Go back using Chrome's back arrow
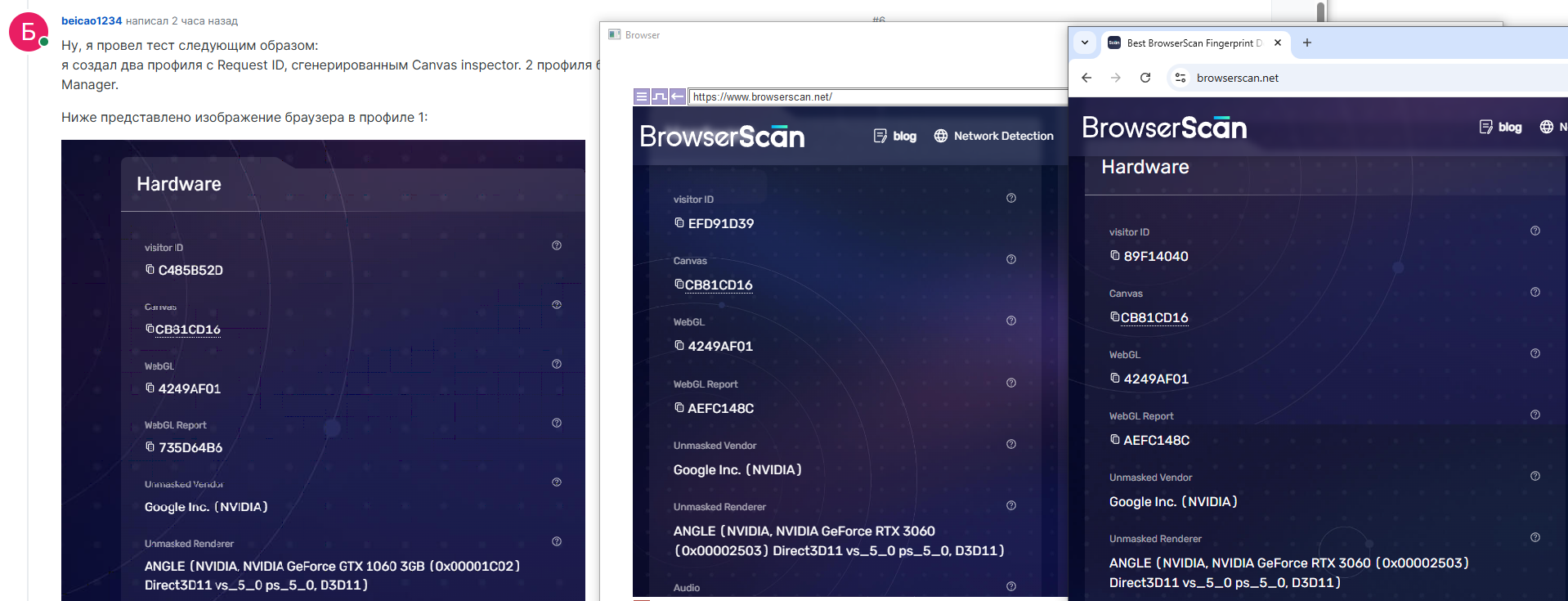1568x601 pixels. point(1086,78)
